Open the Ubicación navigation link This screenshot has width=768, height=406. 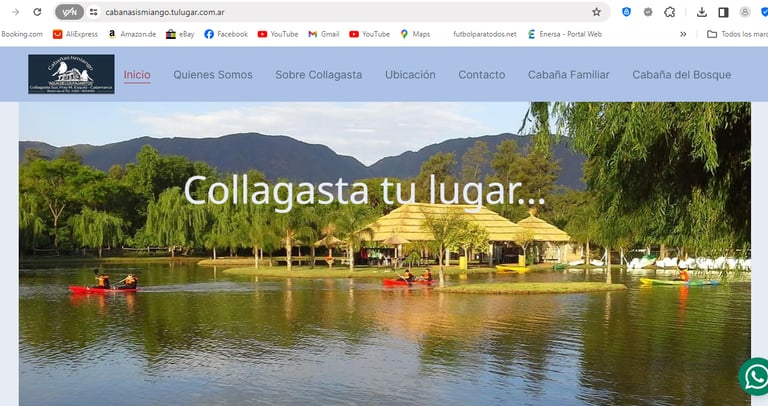tap(410, 75)
